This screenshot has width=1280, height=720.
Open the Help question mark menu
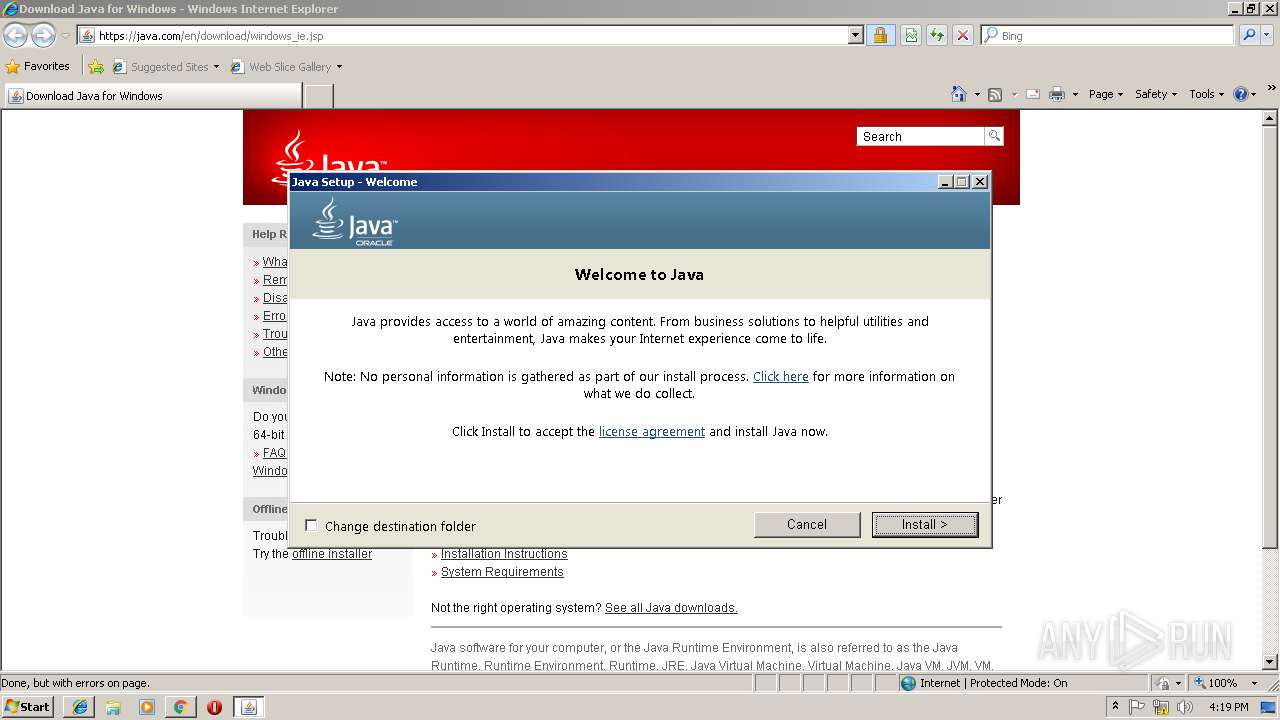[x=1245, y=94]
